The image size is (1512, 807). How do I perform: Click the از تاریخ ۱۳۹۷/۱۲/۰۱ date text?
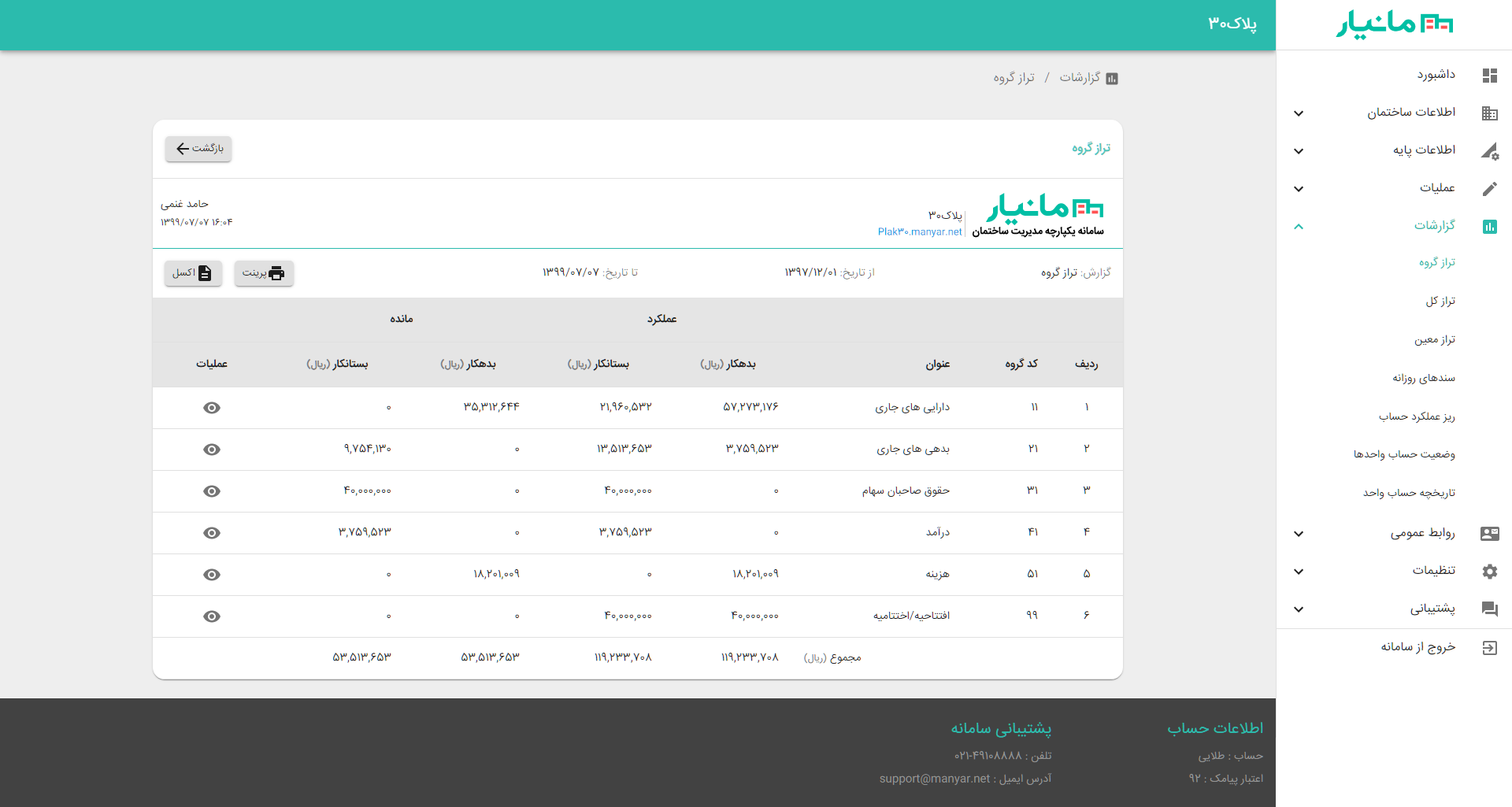(x=829, y=272)
